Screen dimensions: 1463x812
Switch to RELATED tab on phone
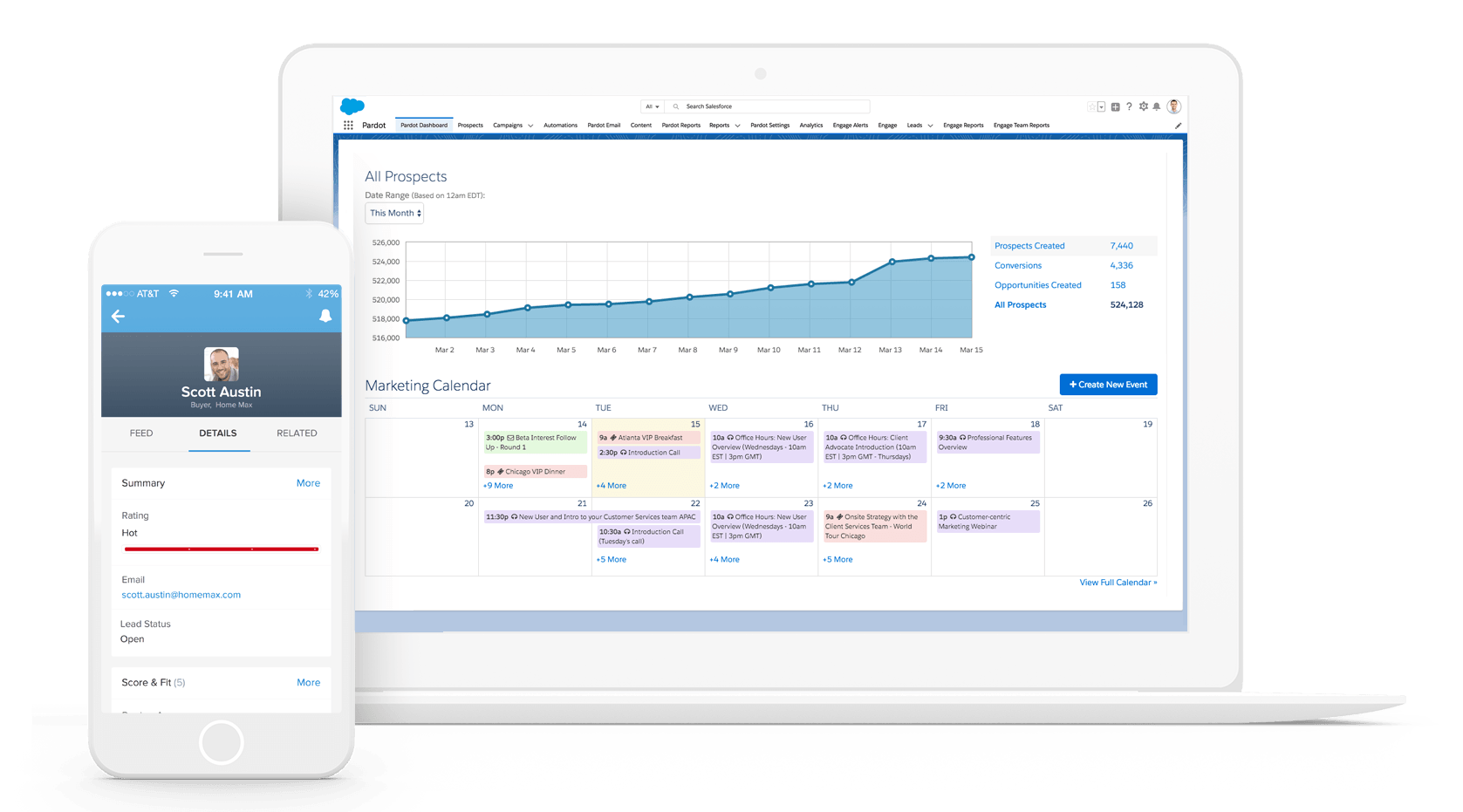(x=297, y=433)
